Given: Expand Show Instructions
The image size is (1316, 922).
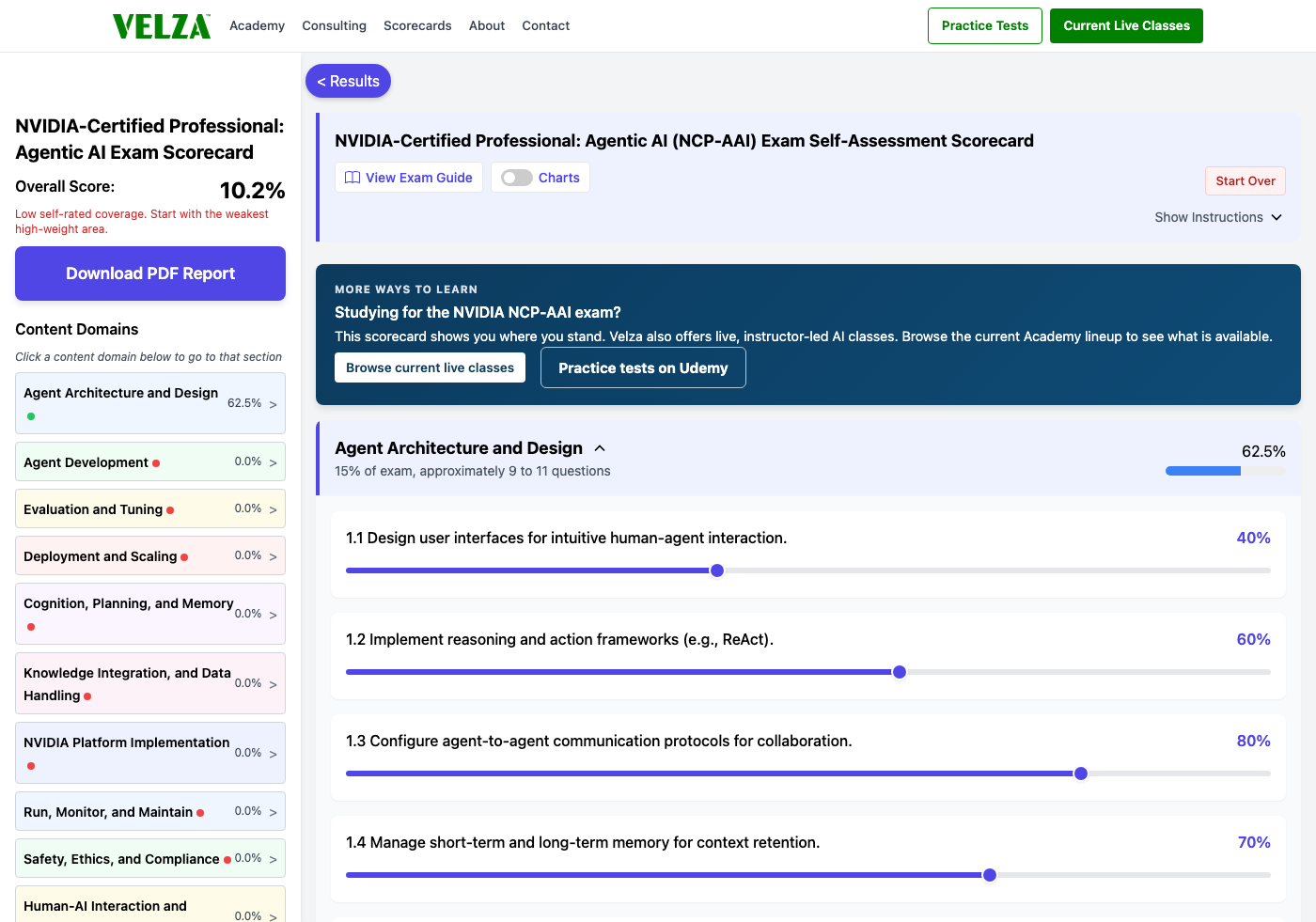Looking at the screenshot, I should click(1218, 217).
